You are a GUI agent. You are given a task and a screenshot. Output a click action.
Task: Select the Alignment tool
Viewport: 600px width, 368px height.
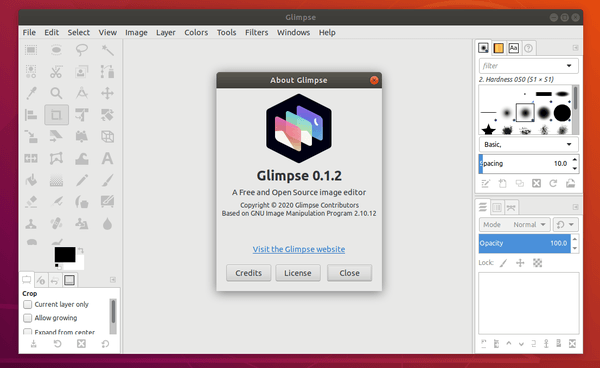point(31,115)
